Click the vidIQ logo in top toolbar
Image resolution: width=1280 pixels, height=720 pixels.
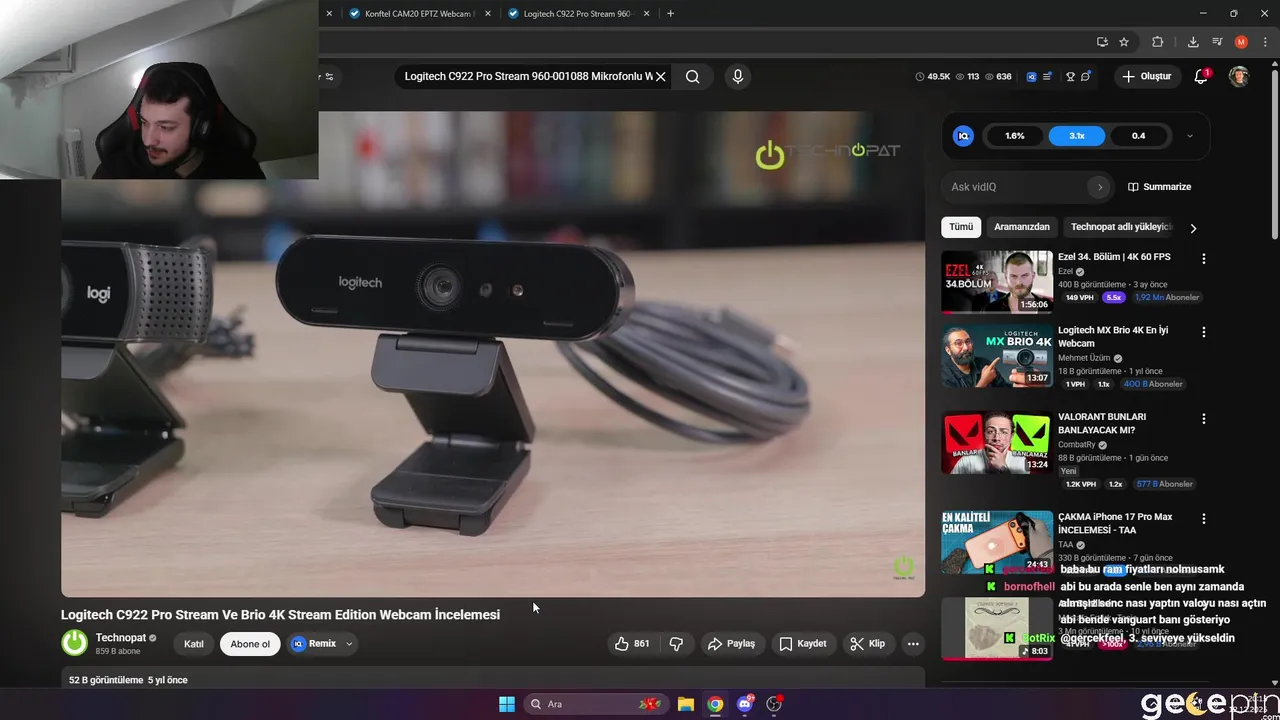click(1031, 76)
